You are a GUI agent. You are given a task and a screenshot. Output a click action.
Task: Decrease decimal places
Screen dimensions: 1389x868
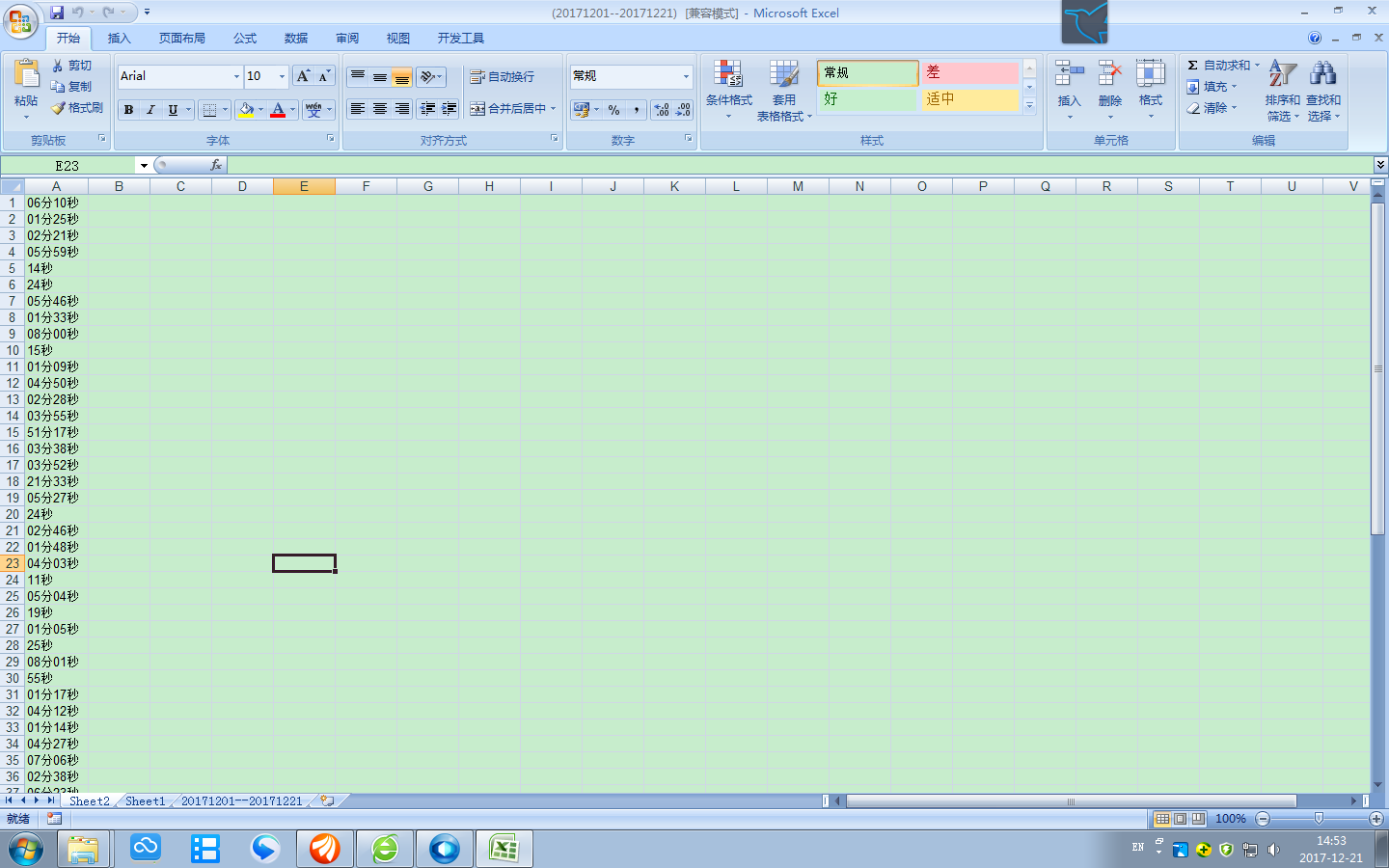coord(683,110)
